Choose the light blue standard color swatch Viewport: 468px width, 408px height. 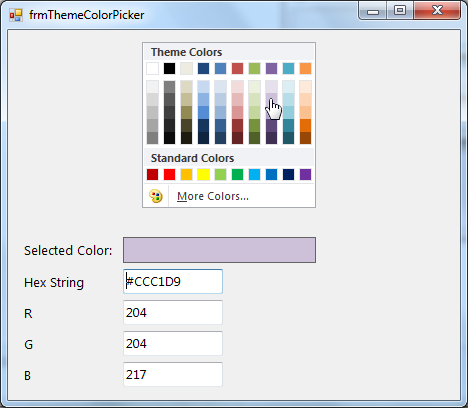[254, 174]
